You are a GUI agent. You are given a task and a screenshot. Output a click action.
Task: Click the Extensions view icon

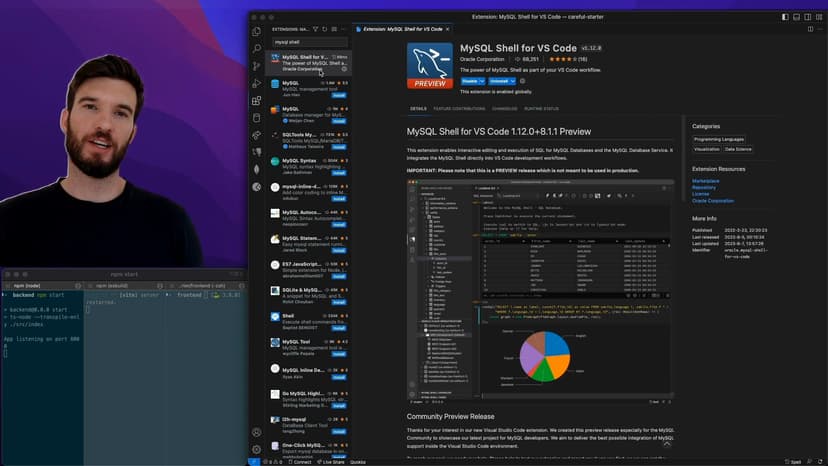(257, 101)
